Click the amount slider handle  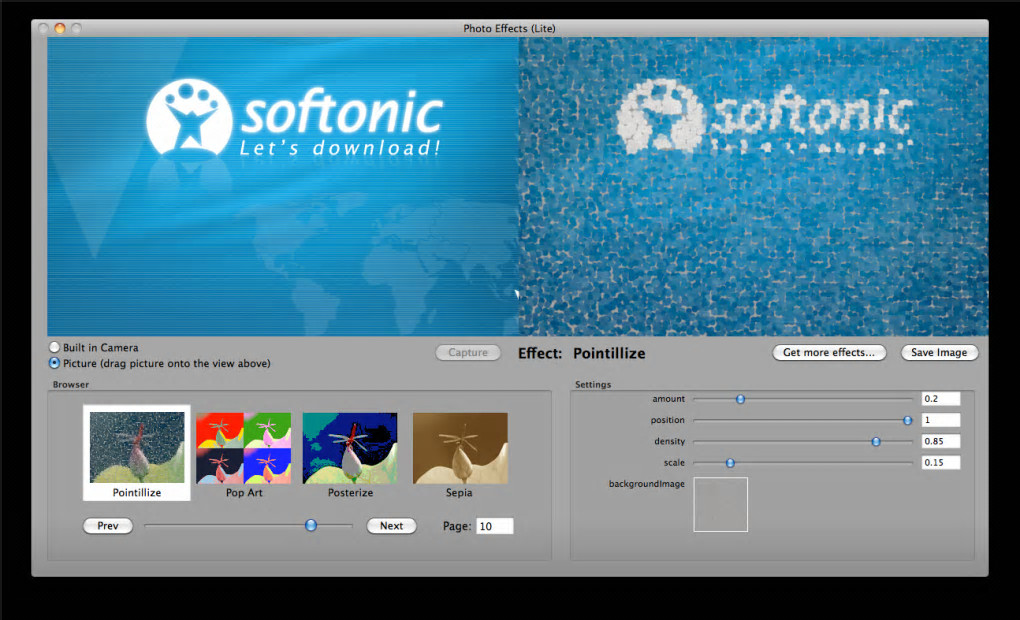[x=740, y=399]
